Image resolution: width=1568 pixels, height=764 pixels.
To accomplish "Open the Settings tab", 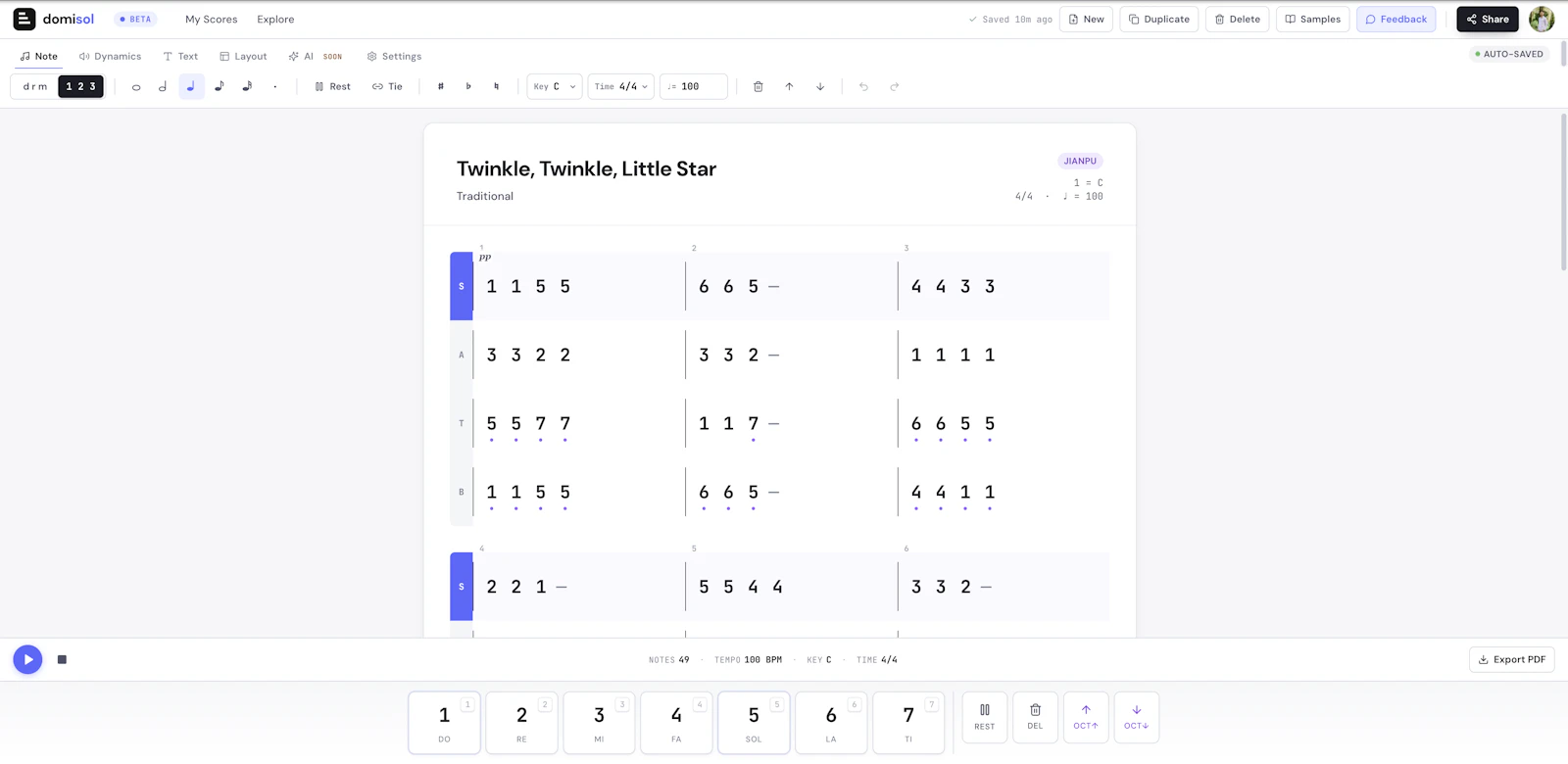I will pyautogui.click(x=394, y=56).
